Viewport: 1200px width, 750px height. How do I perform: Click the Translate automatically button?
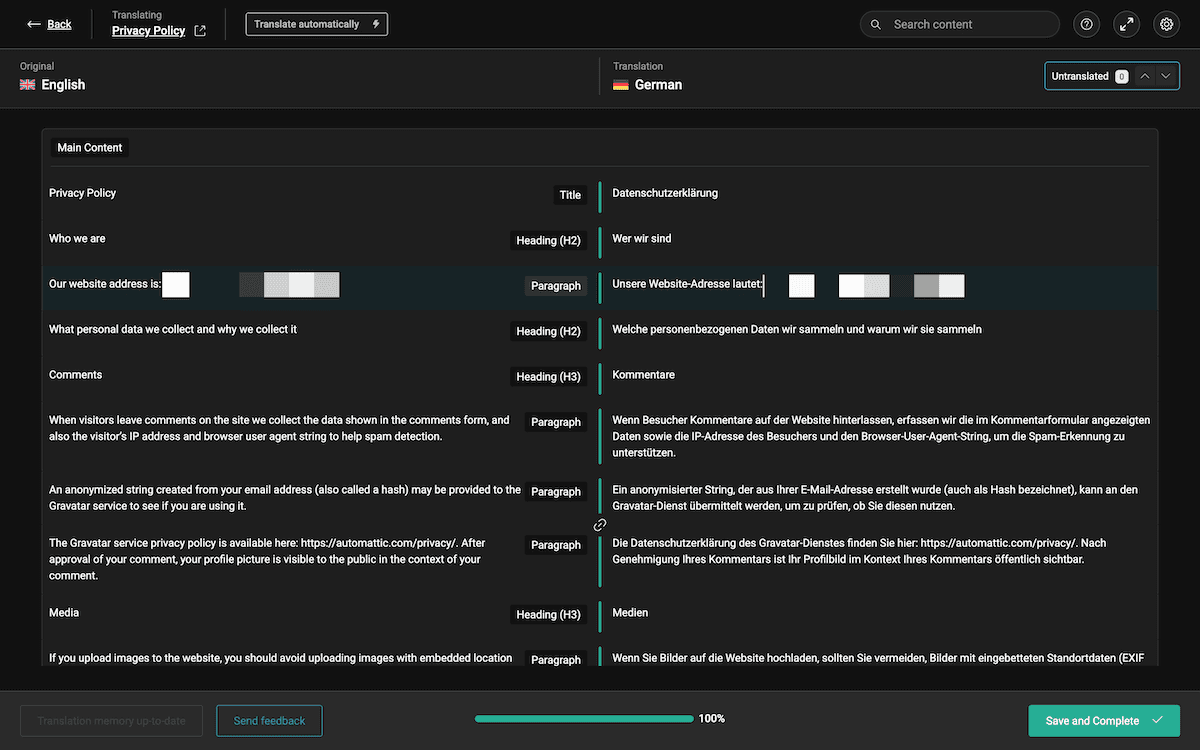[x=317, y=24]
